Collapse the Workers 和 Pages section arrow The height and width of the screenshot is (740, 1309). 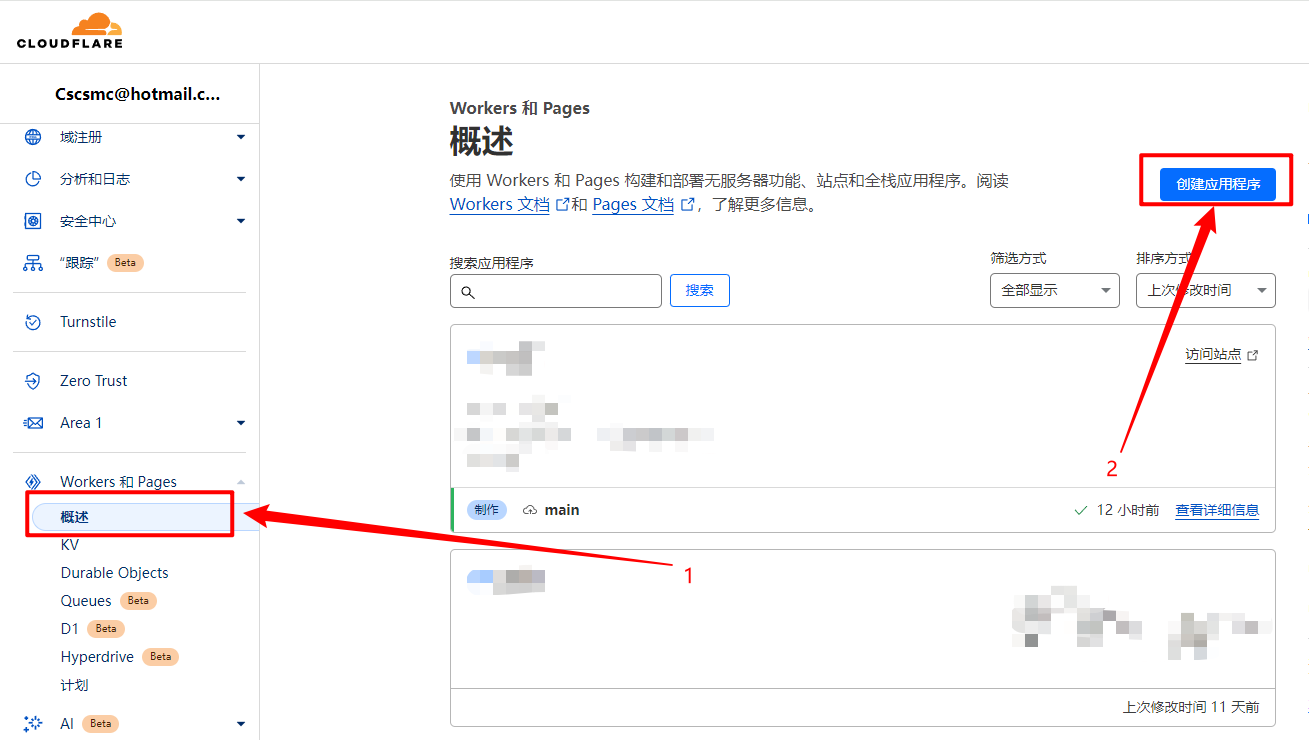point(241,482)
